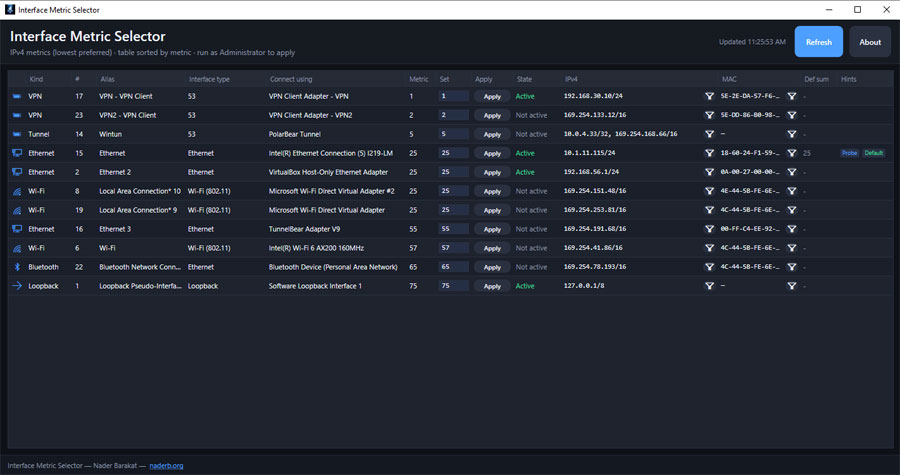The image size is (900, 475).
Task: Focus the Set field showing 1 for VPN
Action: click(x=453, y=96)
